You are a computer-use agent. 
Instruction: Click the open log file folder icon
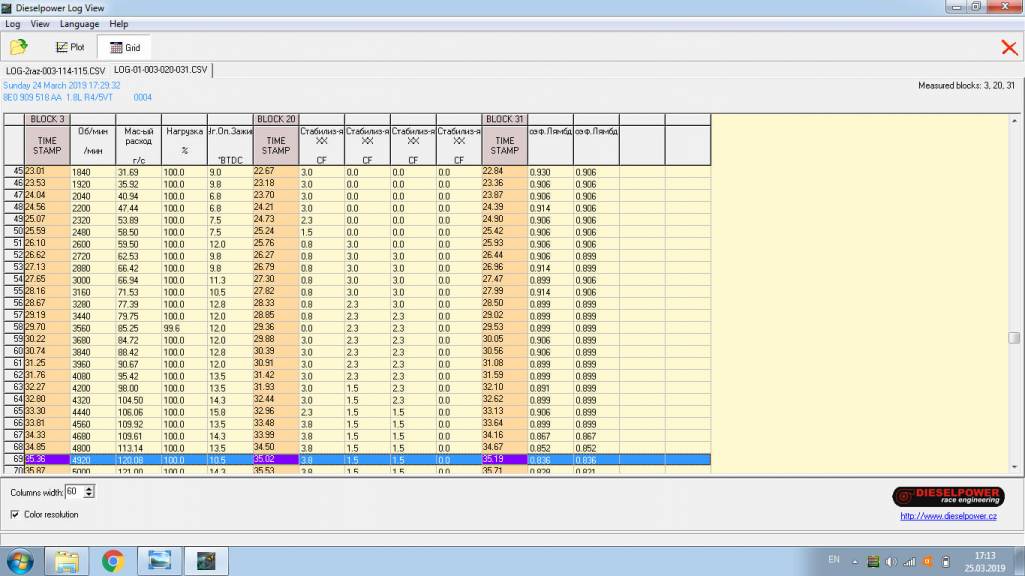click(x=18, y=47)
